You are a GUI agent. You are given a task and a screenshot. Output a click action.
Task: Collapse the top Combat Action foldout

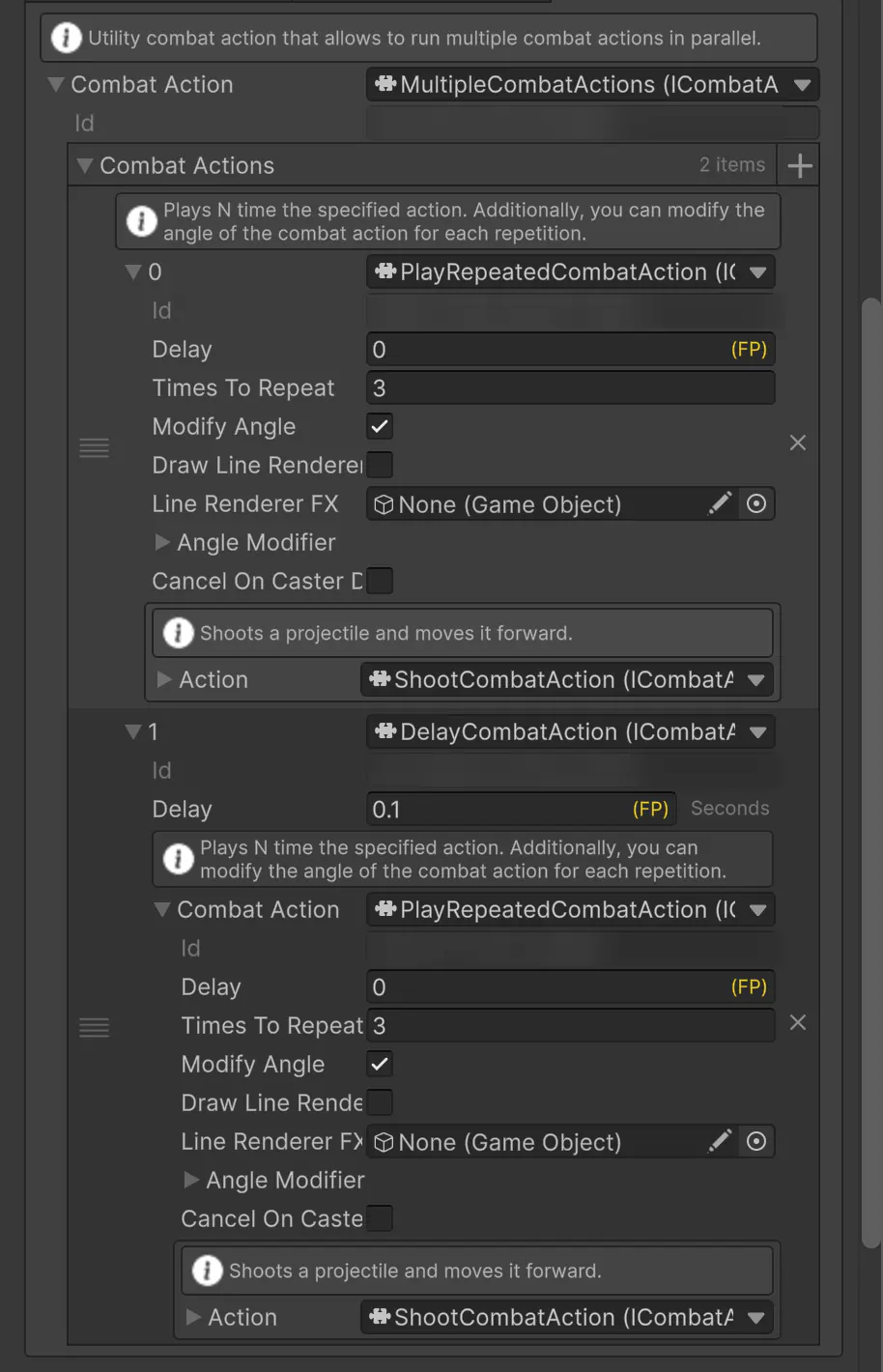coord(56,85)
